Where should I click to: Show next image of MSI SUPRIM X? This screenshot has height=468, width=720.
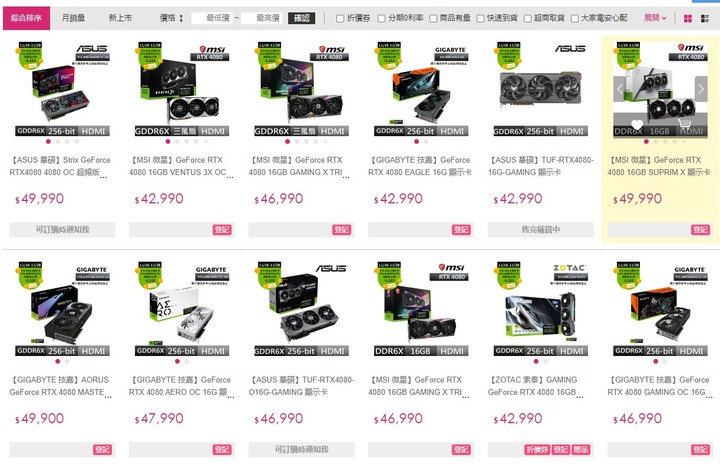coord(701,89)
